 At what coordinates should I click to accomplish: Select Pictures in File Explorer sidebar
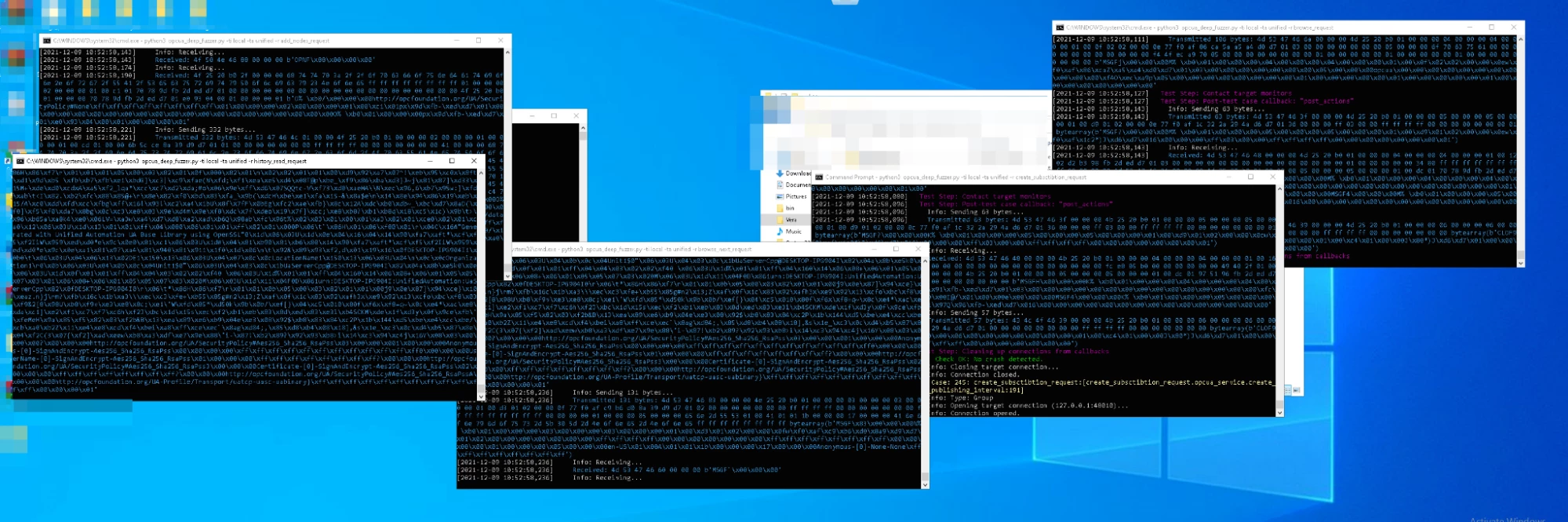click(x=791, y=197)
